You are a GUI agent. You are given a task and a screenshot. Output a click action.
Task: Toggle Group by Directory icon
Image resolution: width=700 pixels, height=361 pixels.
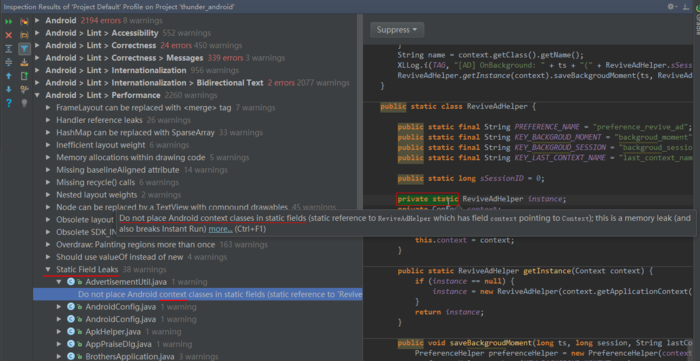point(25,35)
